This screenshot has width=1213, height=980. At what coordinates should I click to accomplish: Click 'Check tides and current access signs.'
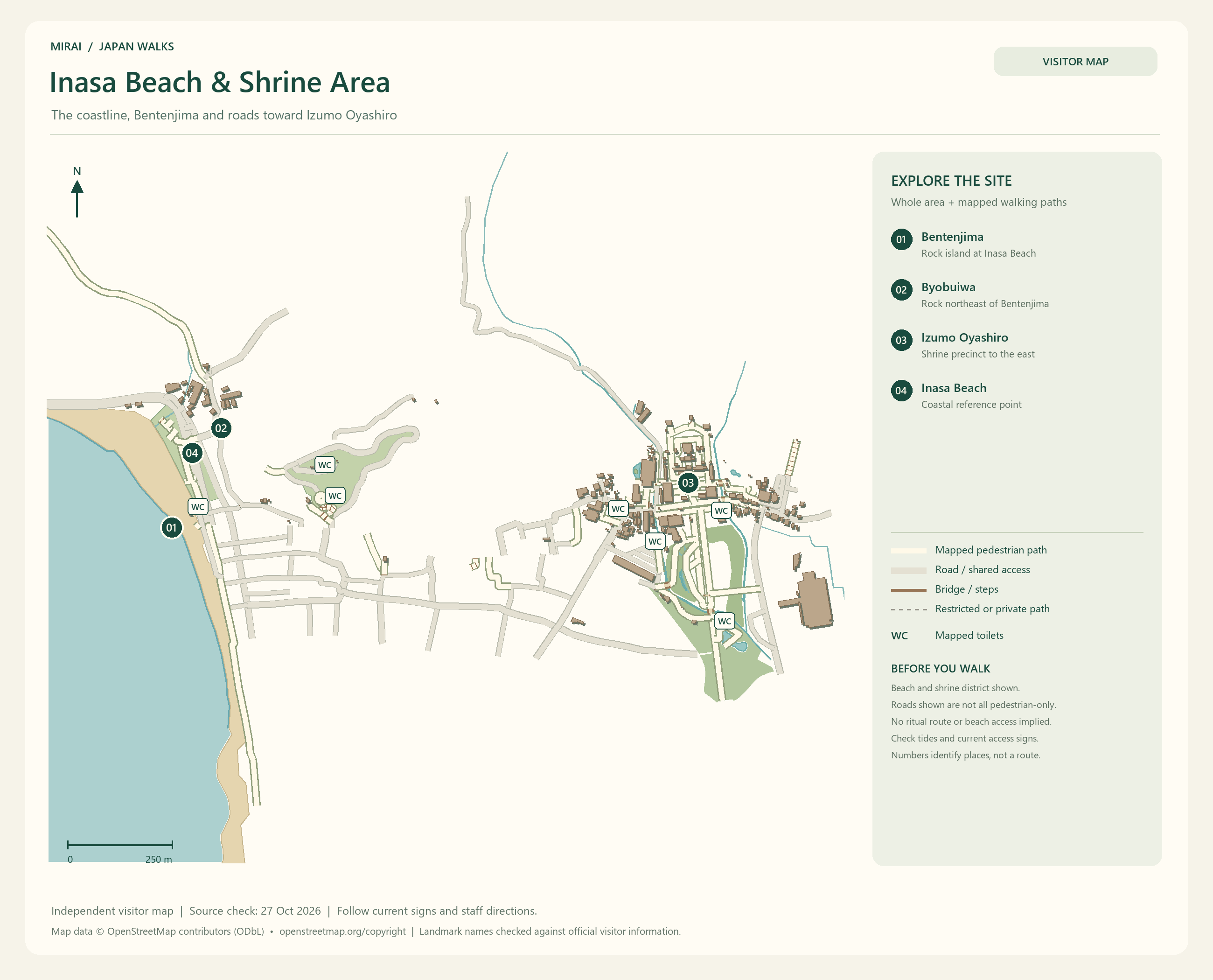[x=965, y=738]
